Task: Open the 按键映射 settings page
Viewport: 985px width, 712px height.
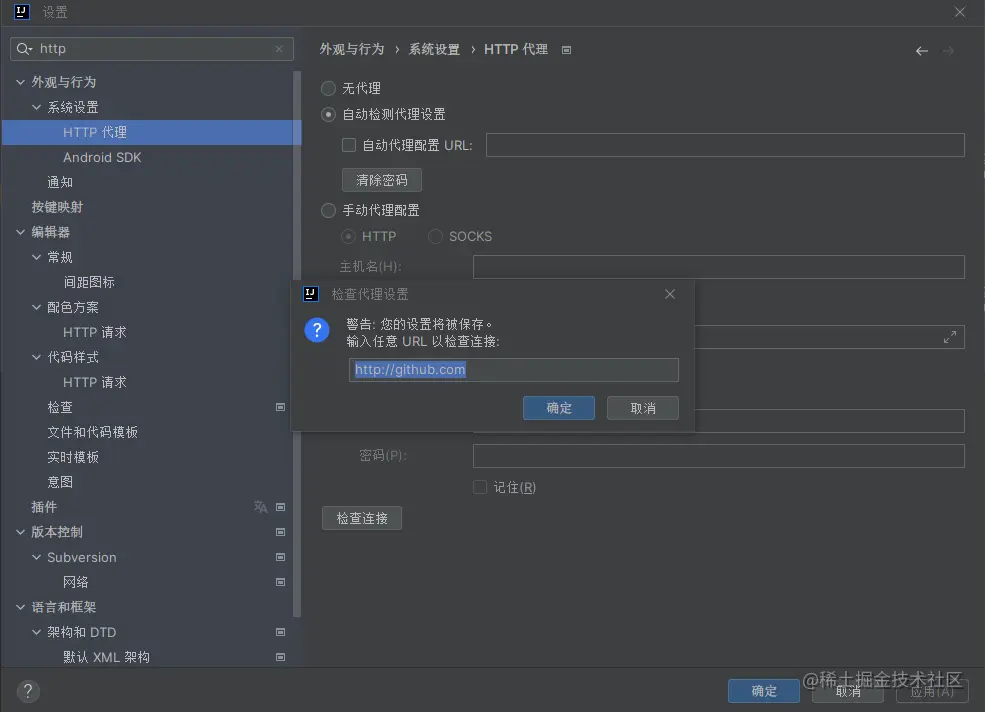Action: (x=57, y=207)
